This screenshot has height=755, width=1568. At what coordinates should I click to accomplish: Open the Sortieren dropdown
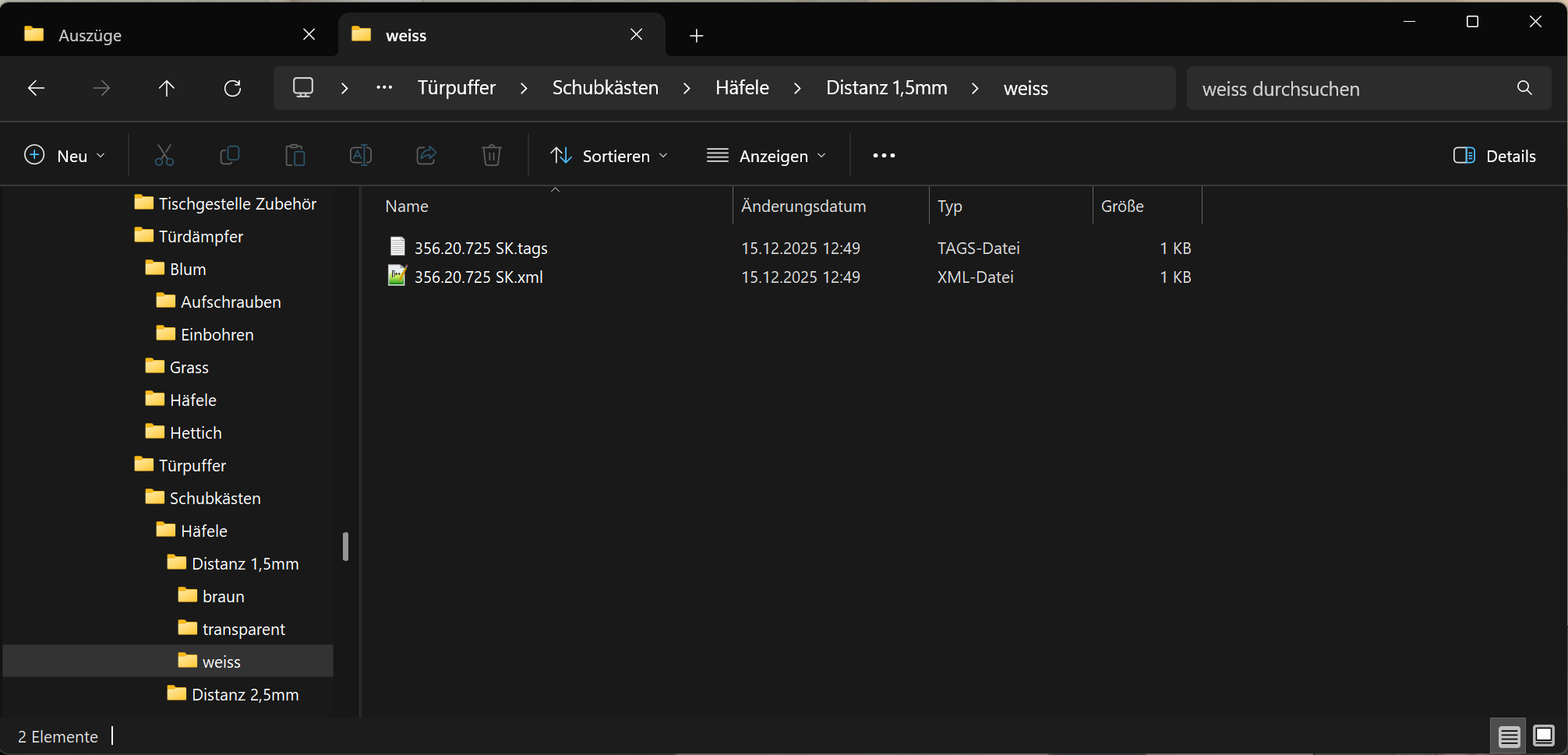609,156
